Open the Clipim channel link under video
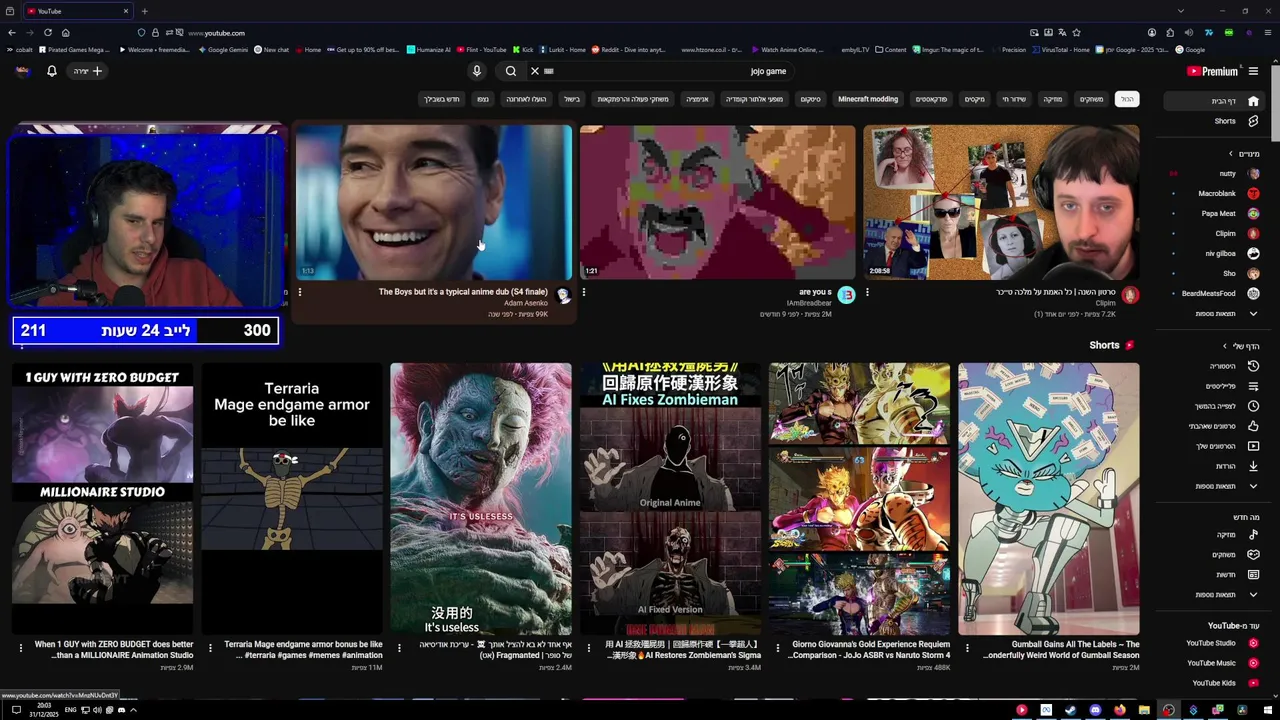Screen dimensions: 1280x720 [x=1105, y=303]
